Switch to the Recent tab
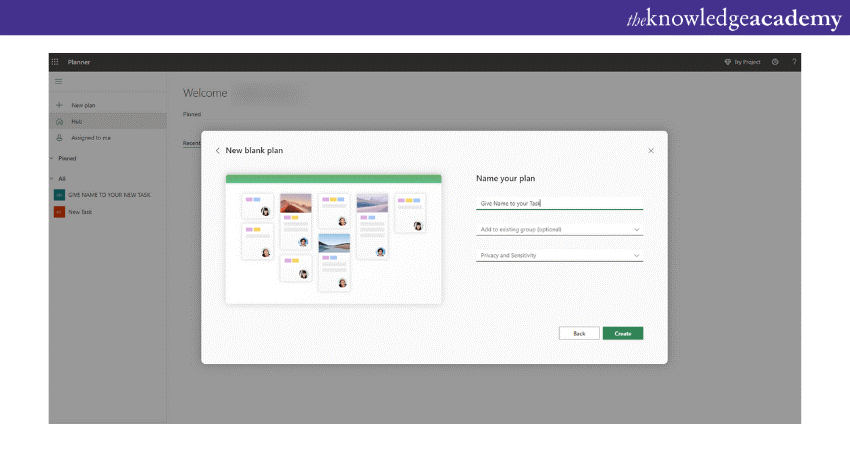Viewport: 850px width, 450px height. (x=191, y=143)
